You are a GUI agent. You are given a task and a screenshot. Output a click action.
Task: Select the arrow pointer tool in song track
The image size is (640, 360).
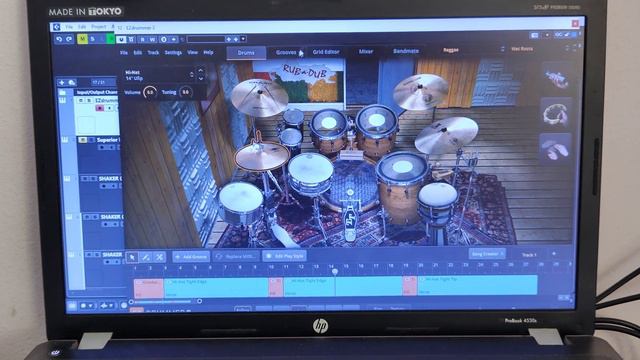pos(132,257)
